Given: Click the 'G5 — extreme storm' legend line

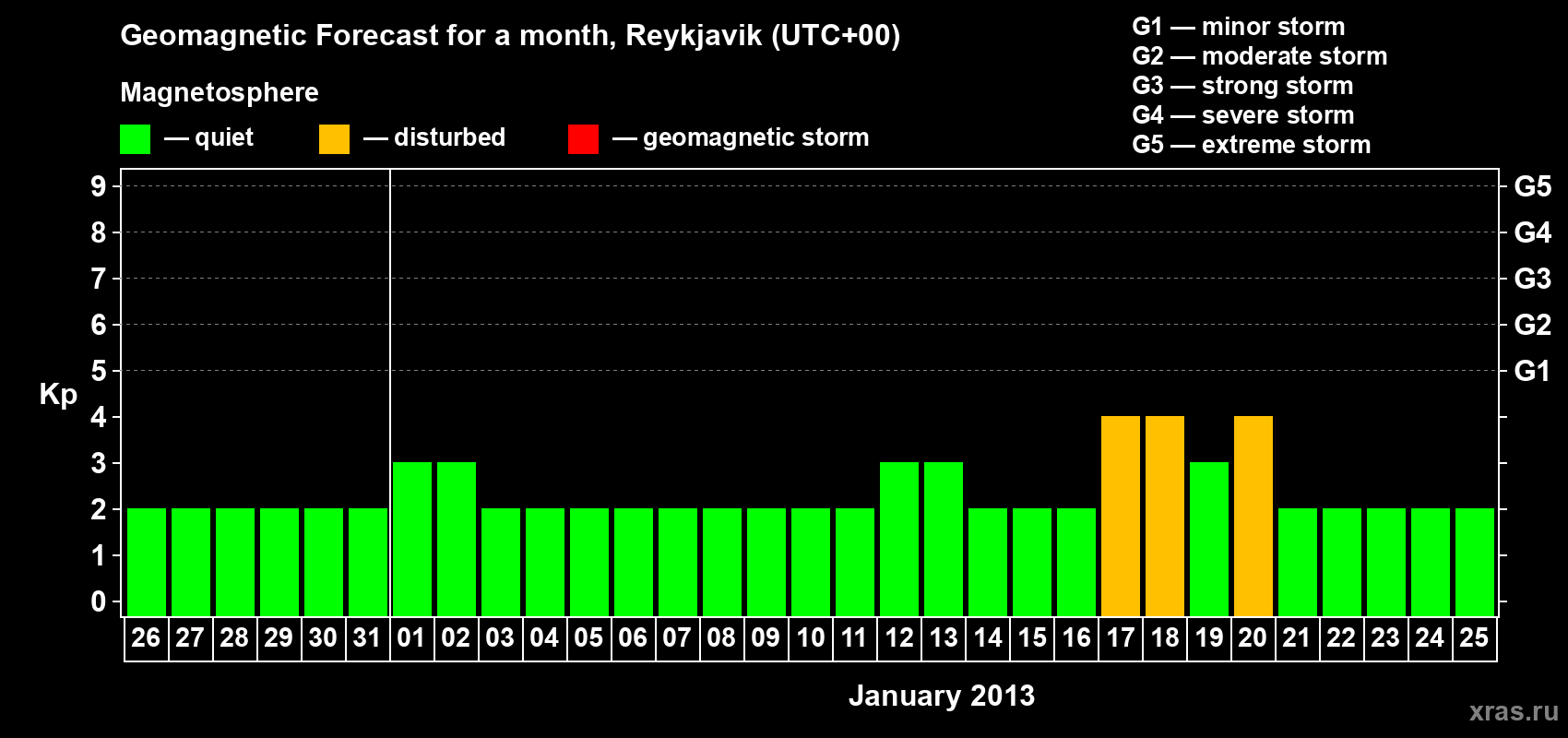Looking at the screenshot, I should [x=1251, y=145].
